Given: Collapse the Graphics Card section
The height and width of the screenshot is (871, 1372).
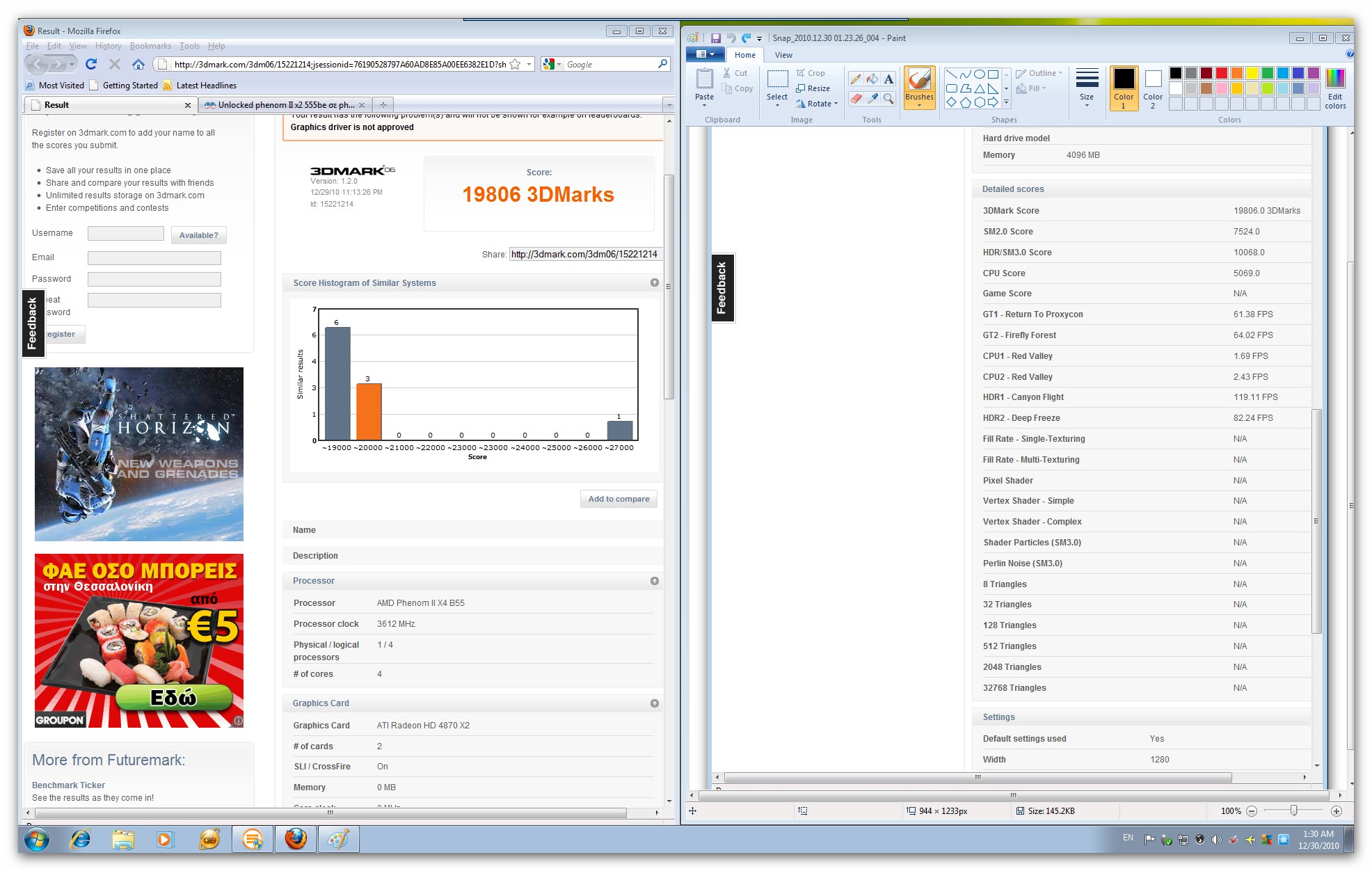Looking at the screenshot, I should [655, 703].
